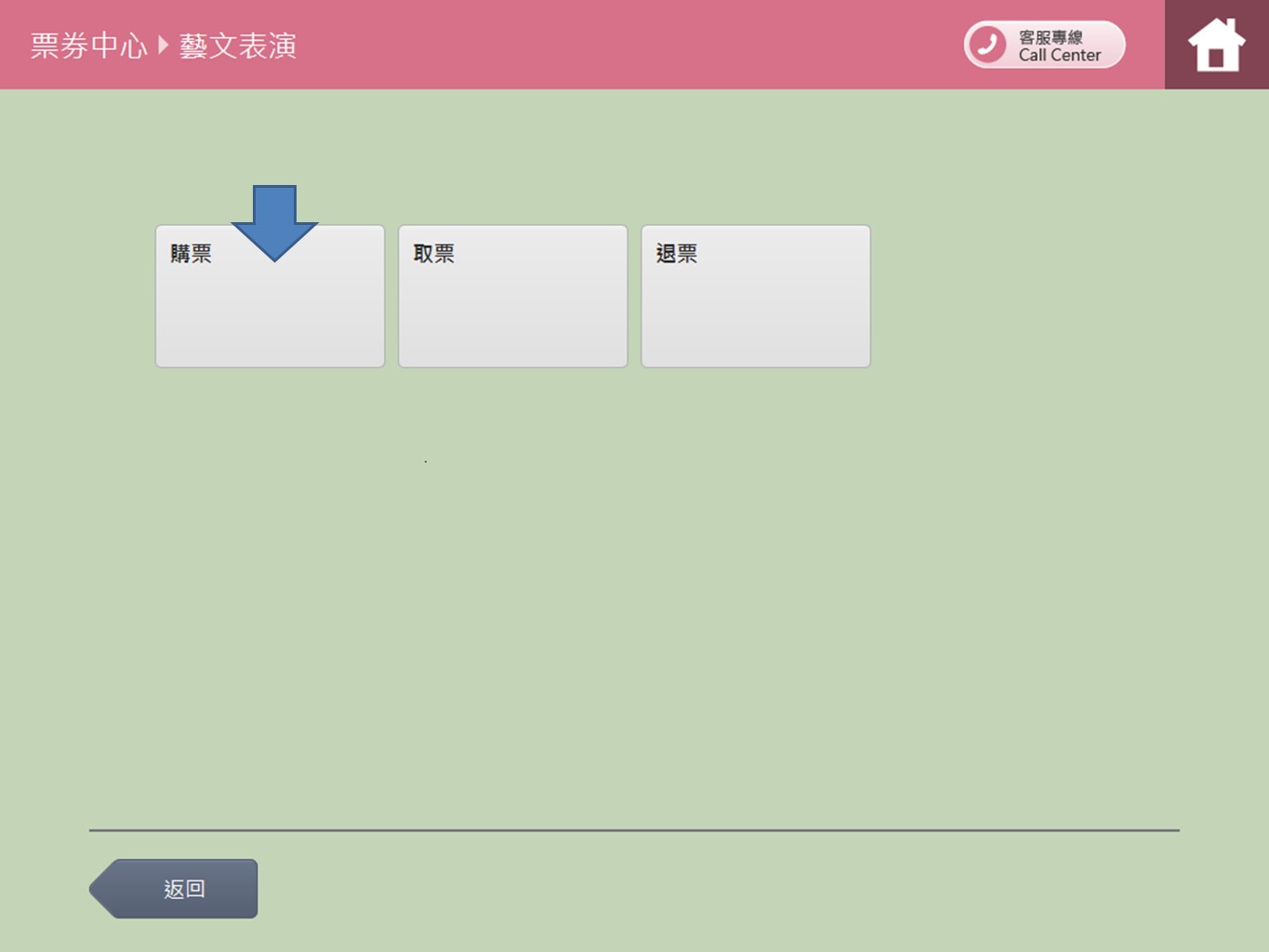
Task: Click the 客服專線 label
Action: [1051, 36]
